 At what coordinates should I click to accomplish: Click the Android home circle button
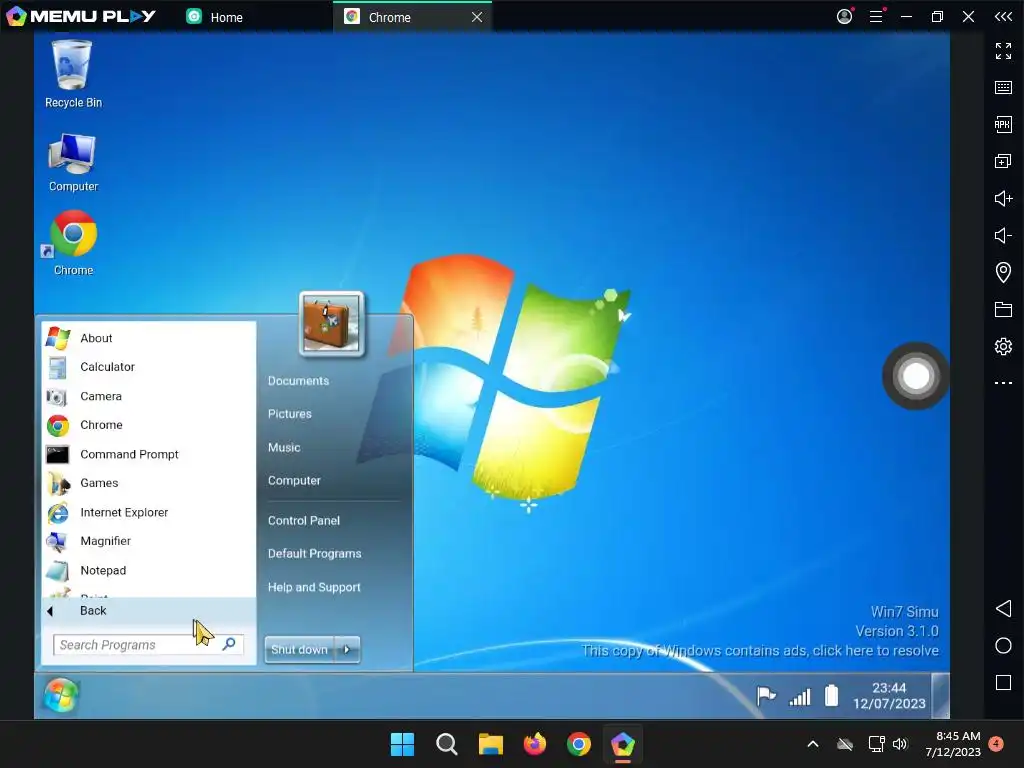point(1003,646)
